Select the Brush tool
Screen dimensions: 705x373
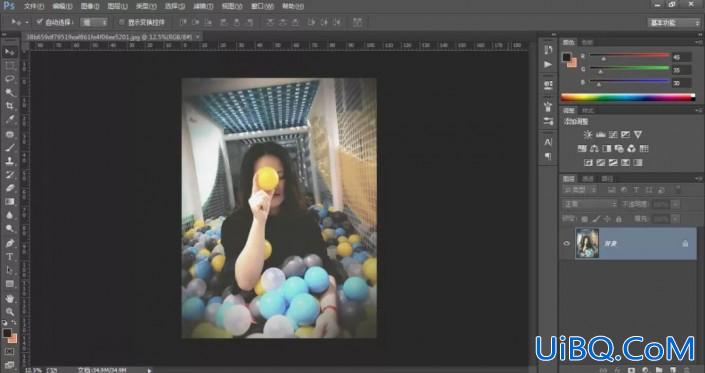(x=9, y=147)
